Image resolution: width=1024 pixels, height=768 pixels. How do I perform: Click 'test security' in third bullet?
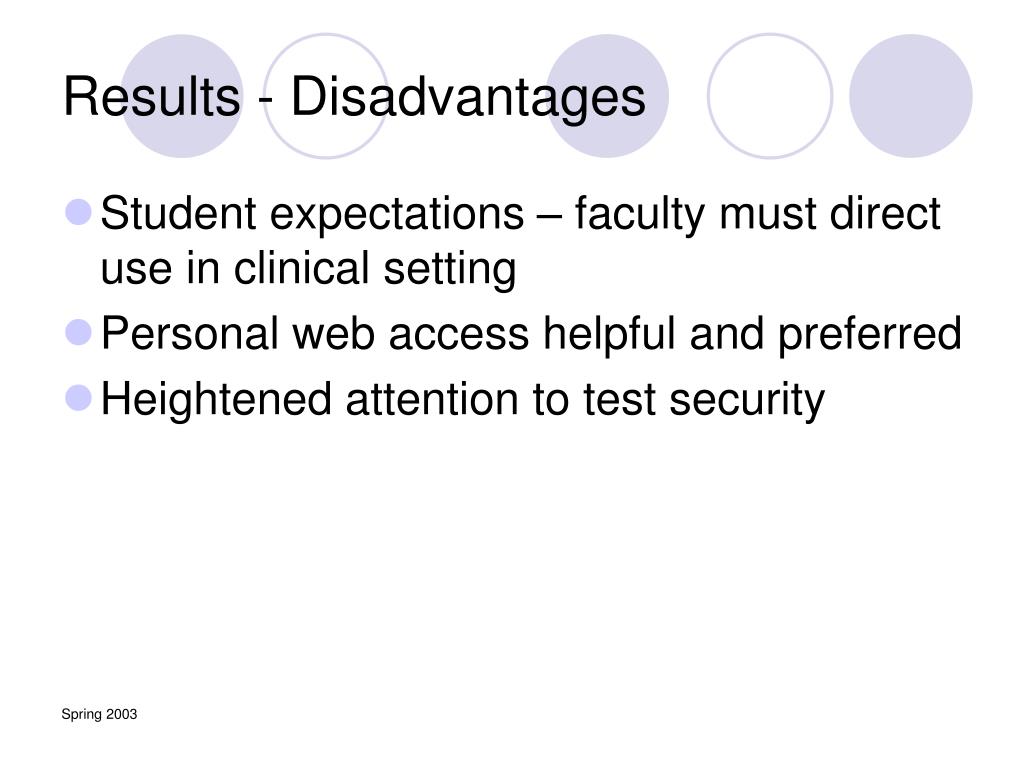[x=704, y=400]
